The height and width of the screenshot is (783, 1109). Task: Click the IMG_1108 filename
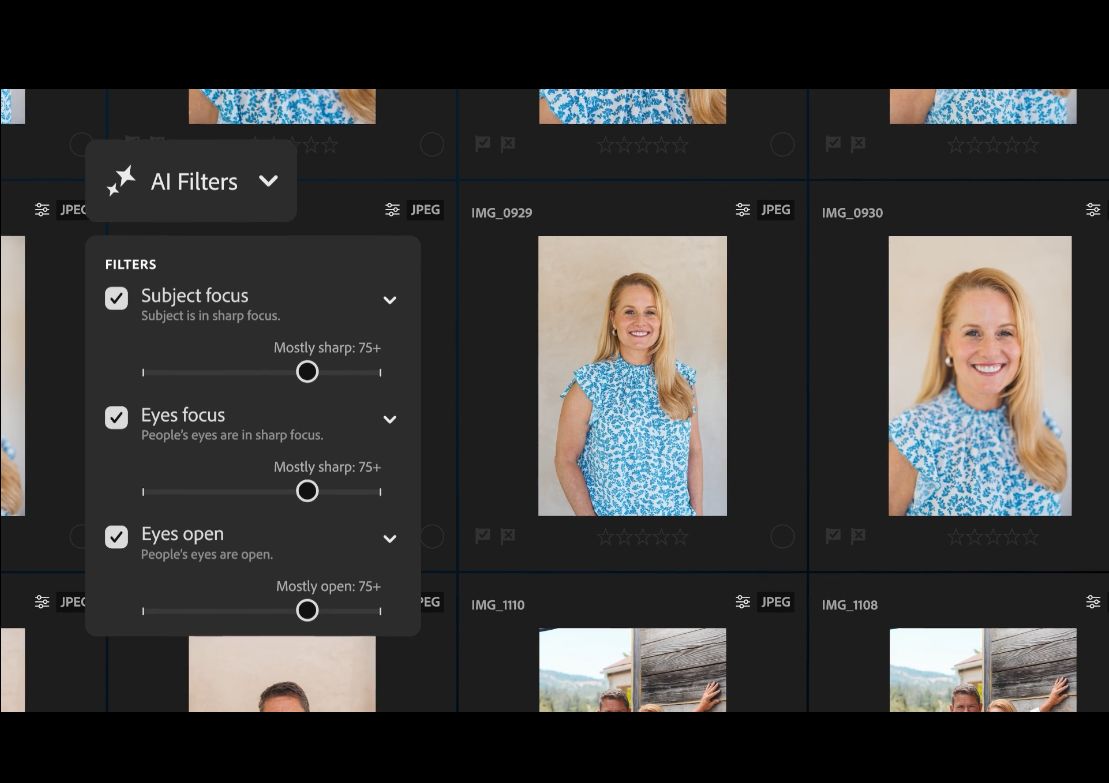point(849,605)
